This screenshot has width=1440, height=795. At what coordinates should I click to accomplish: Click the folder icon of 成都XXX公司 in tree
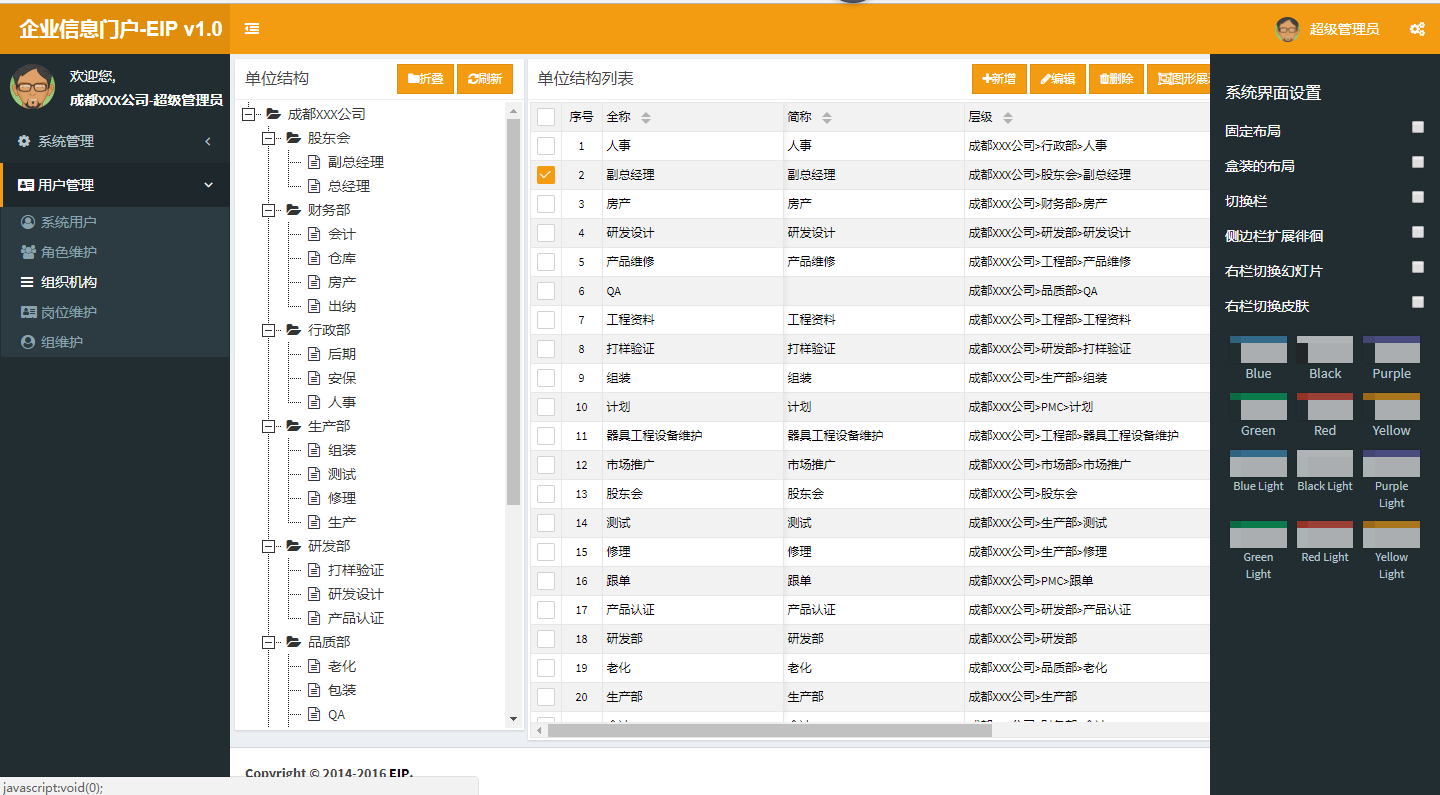273,114
